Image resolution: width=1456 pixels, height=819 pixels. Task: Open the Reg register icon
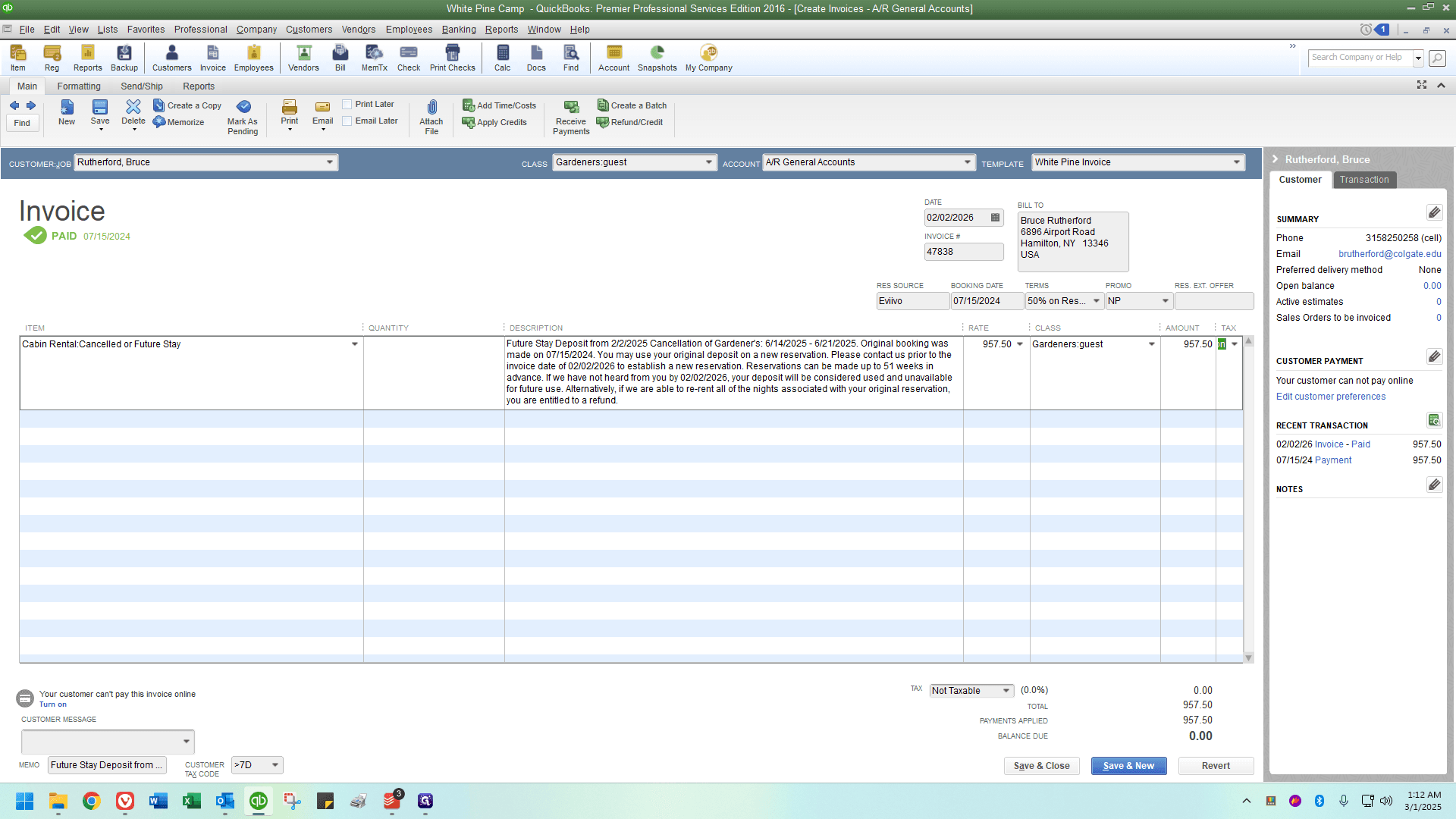52,58
